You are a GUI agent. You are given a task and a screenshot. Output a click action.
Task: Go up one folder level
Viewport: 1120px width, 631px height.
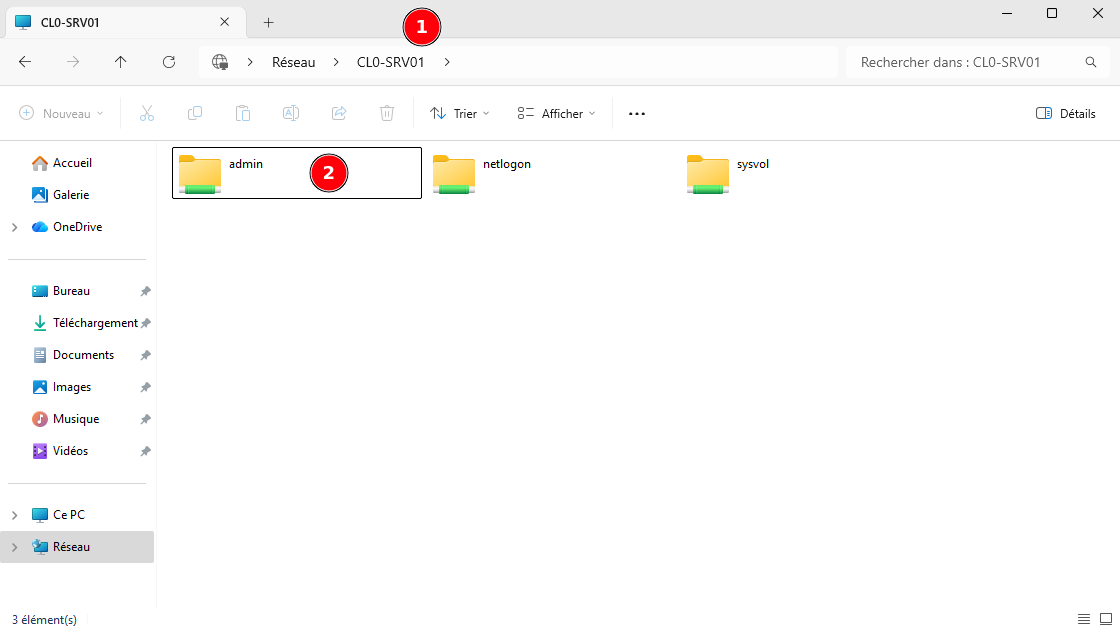pyautogui.click(x=121, y=62)
